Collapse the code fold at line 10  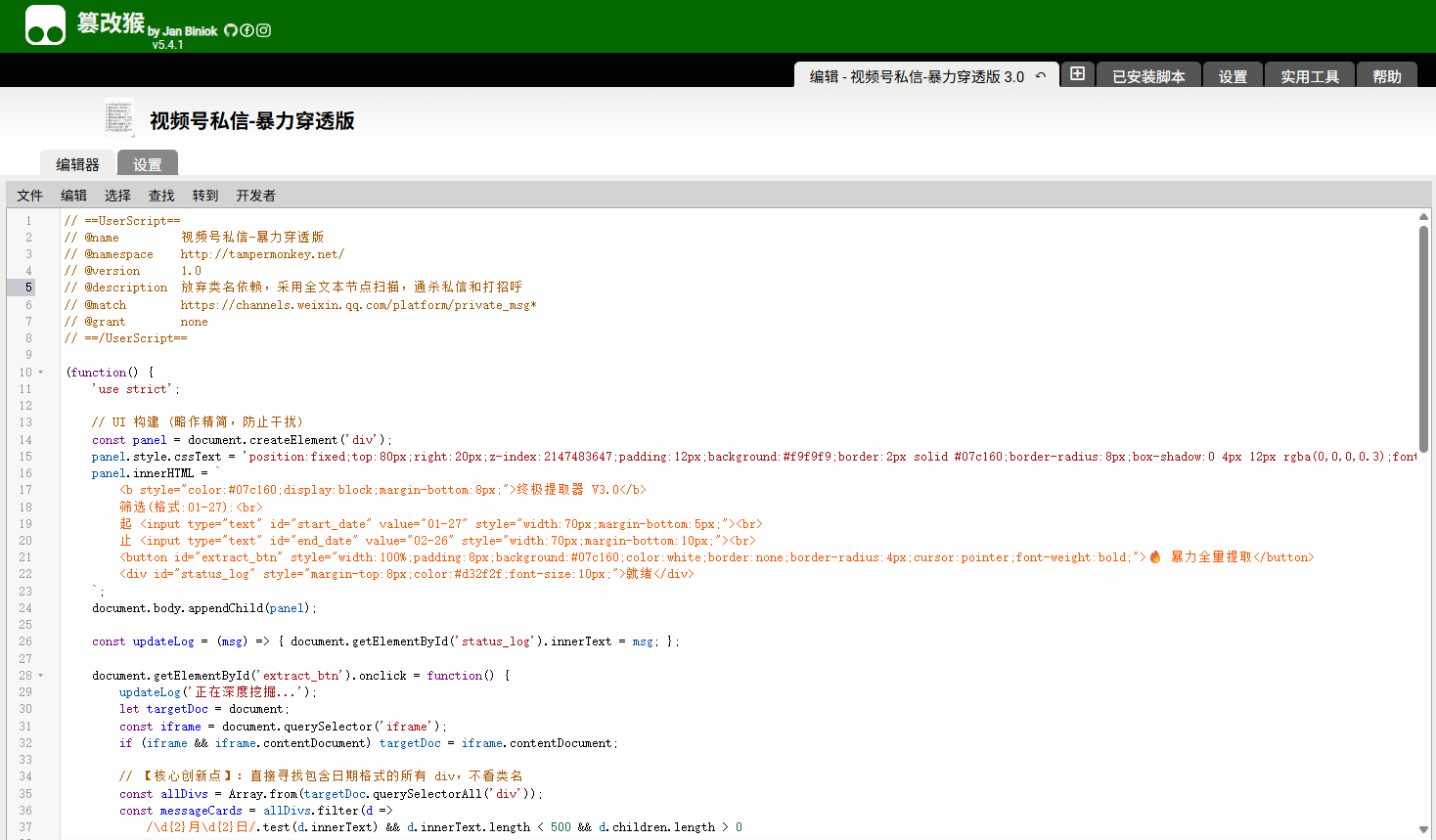pyautogui.click(x=40, y=373)
